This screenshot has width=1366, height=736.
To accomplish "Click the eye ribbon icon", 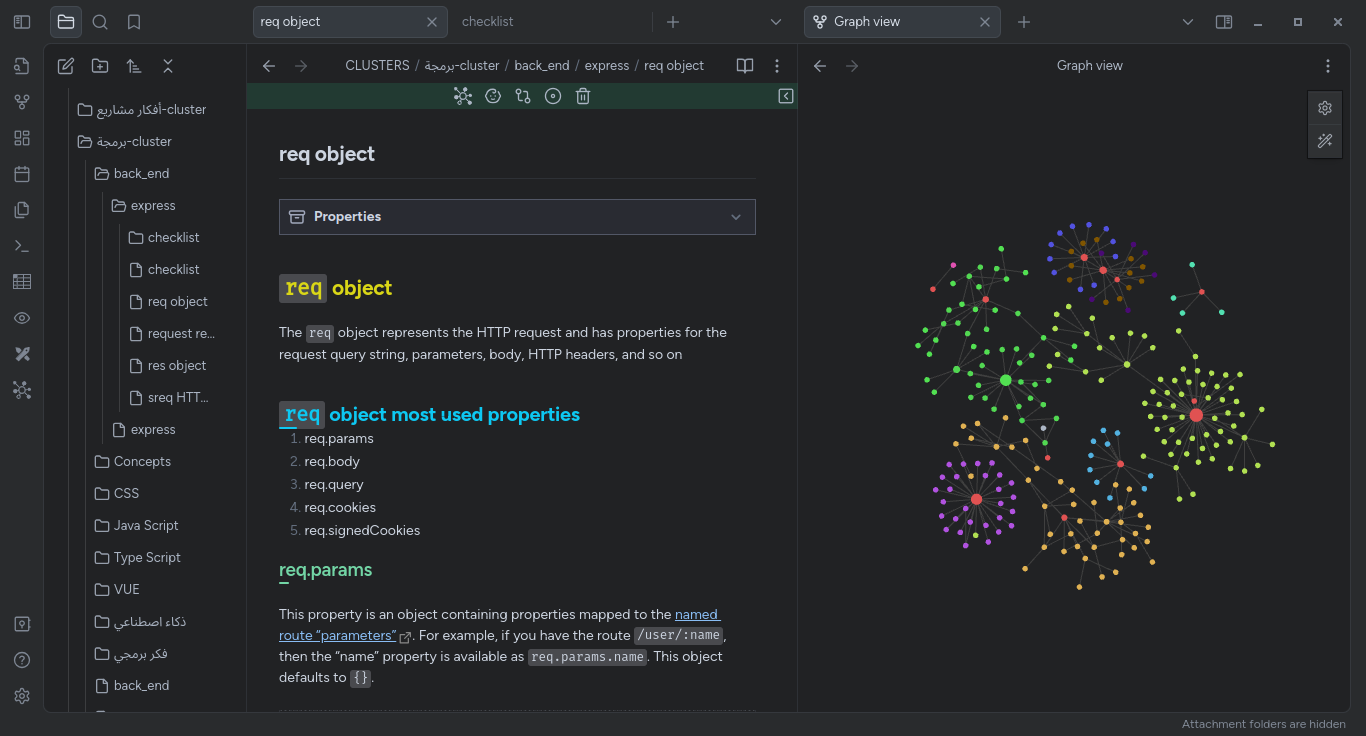I will (22, 318).
